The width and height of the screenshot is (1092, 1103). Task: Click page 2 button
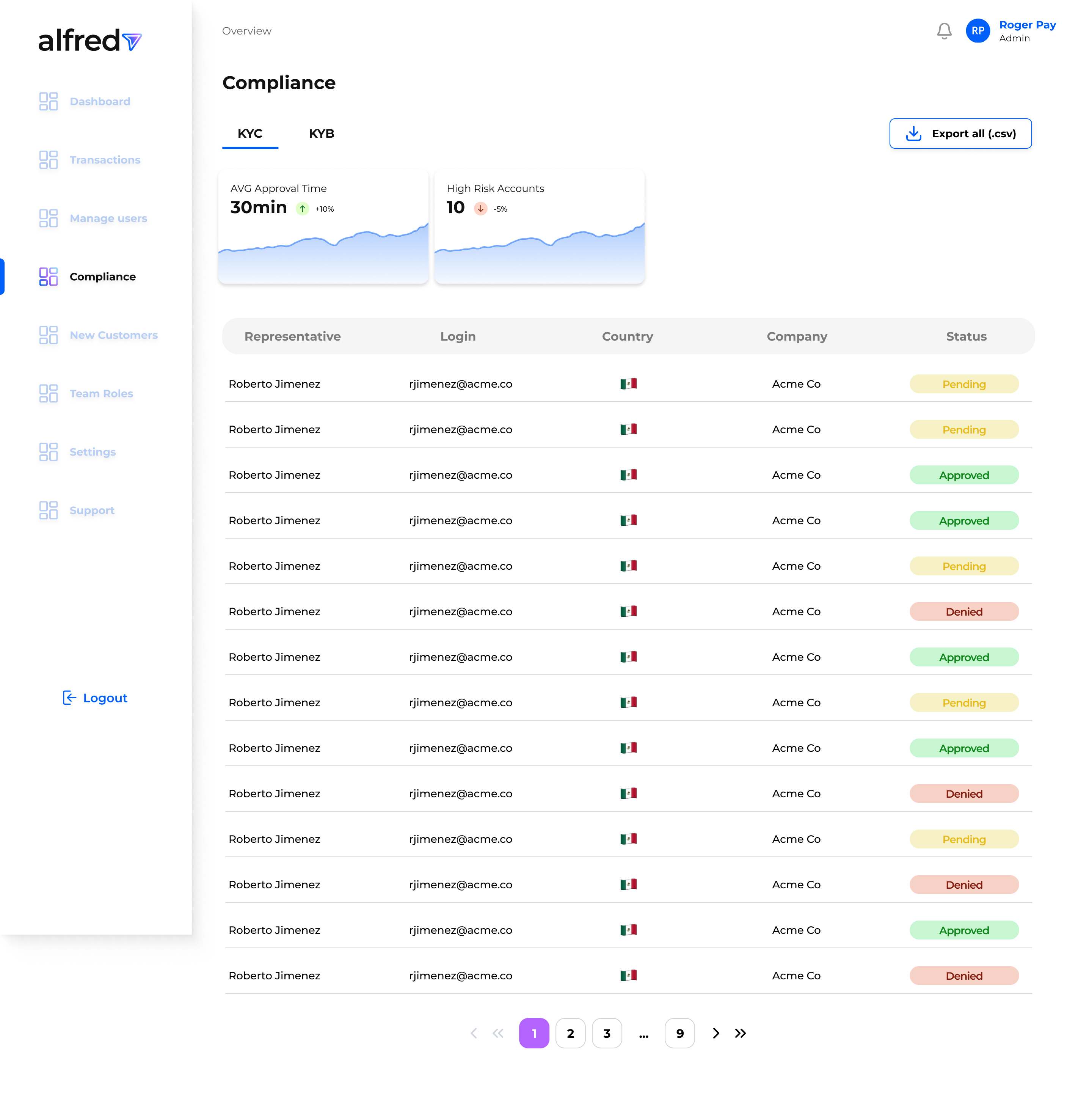tap(570, 1033)
